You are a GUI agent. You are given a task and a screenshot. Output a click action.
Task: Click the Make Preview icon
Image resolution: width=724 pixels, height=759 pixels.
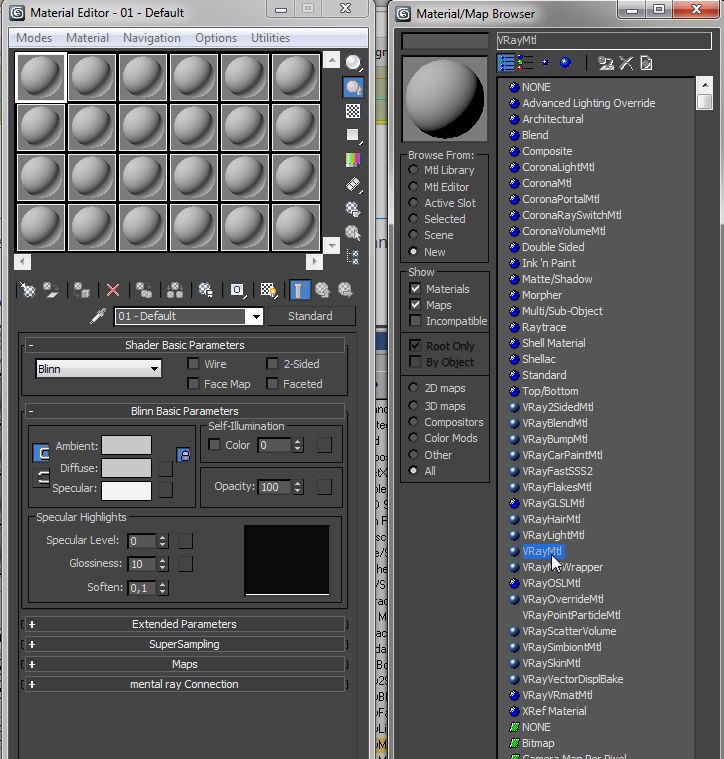[353, 184]
